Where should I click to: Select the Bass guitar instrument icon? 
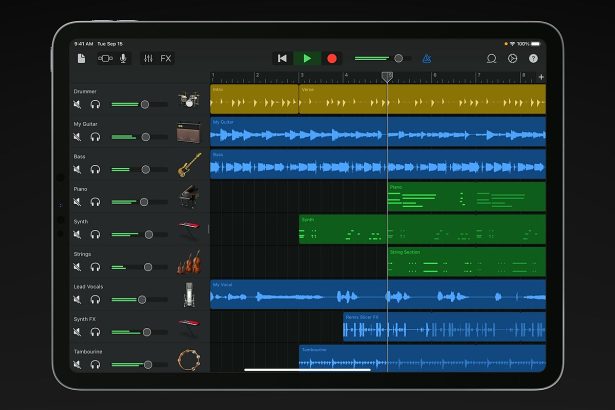point(189,165)
